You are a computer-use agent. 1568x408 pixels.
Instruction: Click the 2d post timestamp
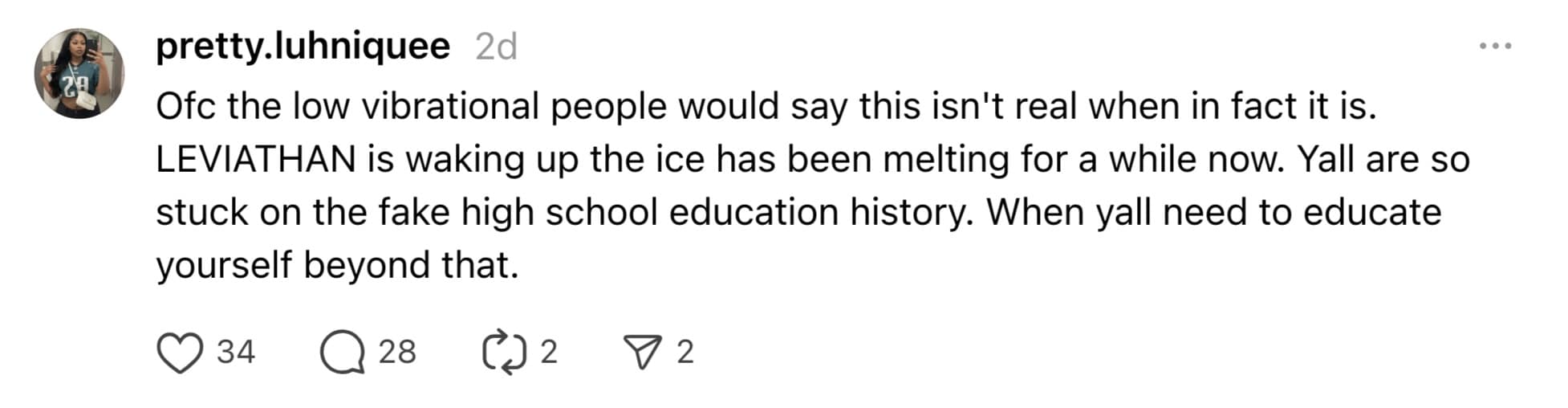(496, 47)
